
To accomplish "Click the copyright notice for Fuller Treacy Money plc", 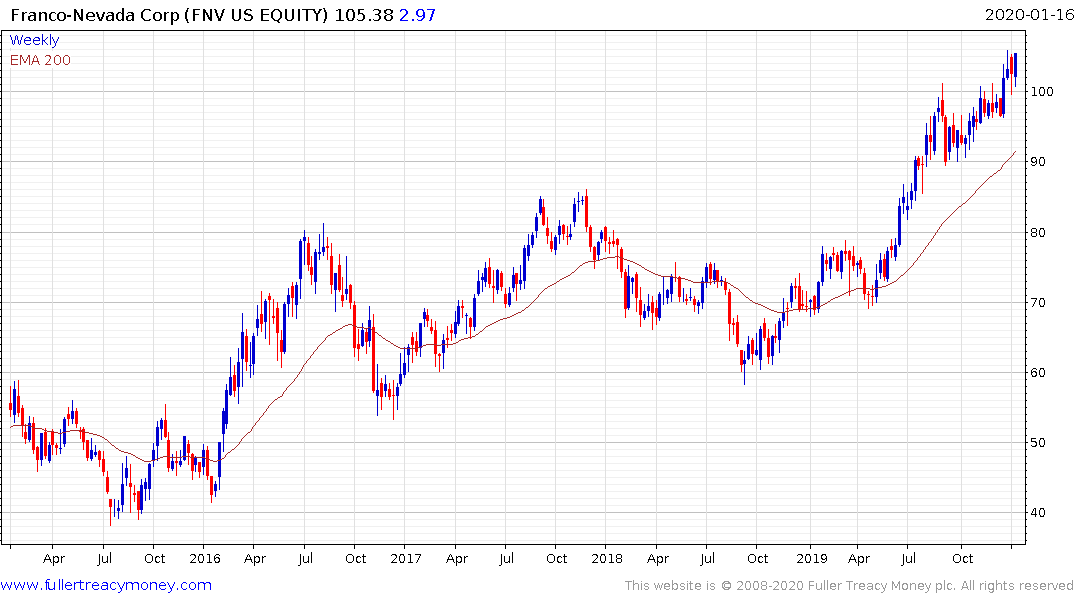I will pyautogui.click(x=849, y=586).
